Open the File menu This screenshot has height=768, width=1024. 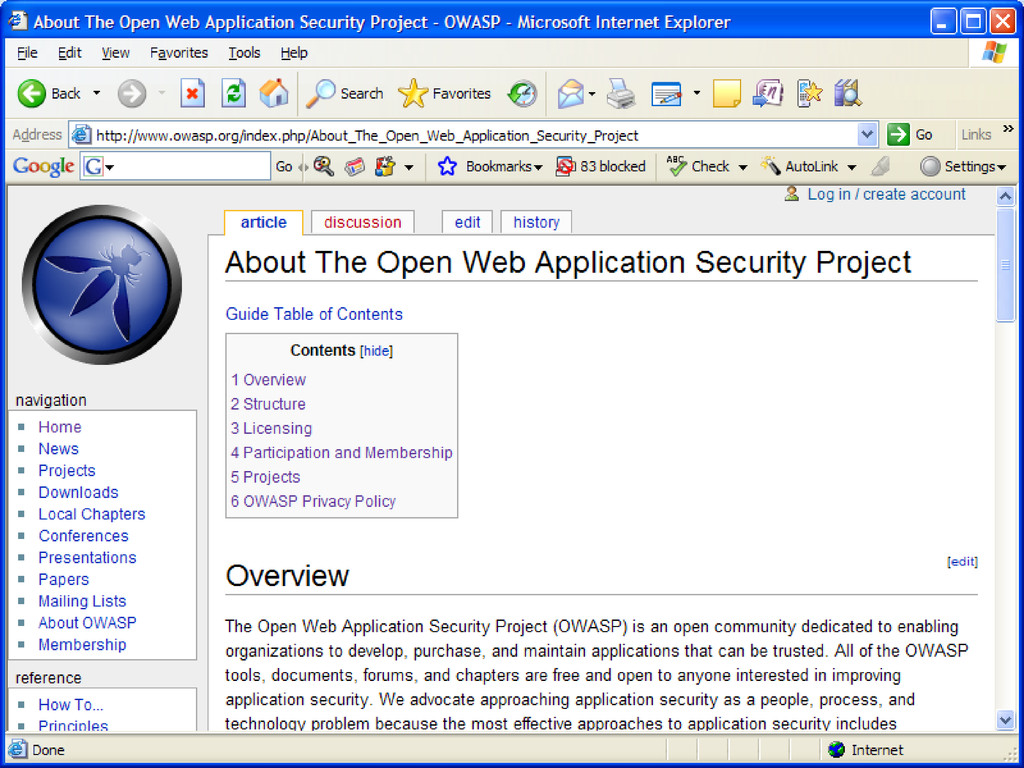point(27,53)
